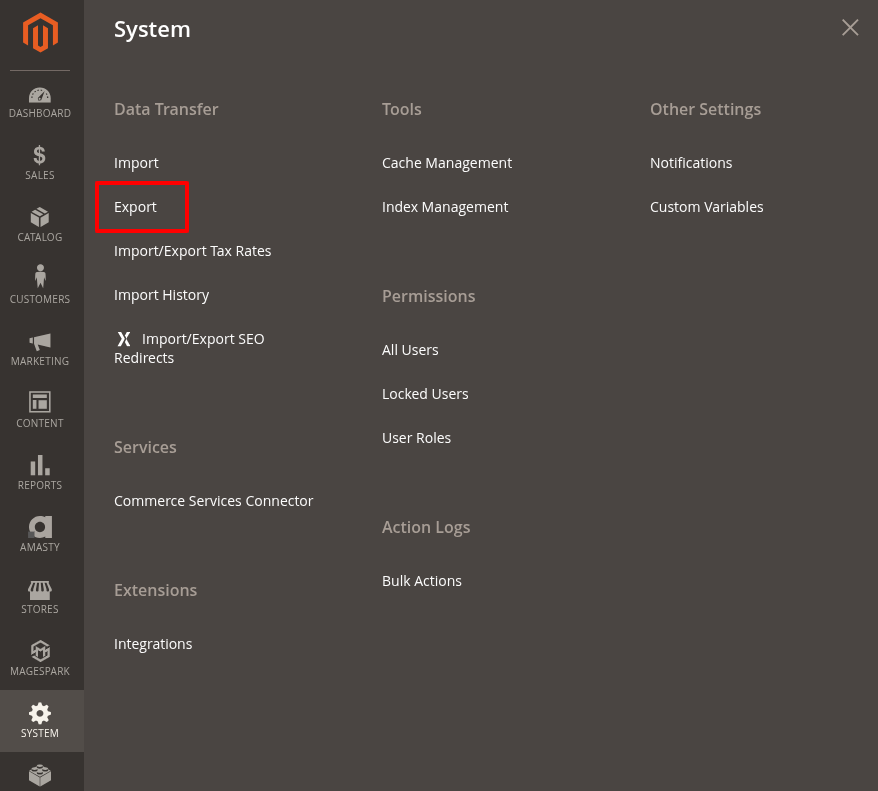878x791 pixels.
Task: Open Locked Users page
Action: pos(425,394)
